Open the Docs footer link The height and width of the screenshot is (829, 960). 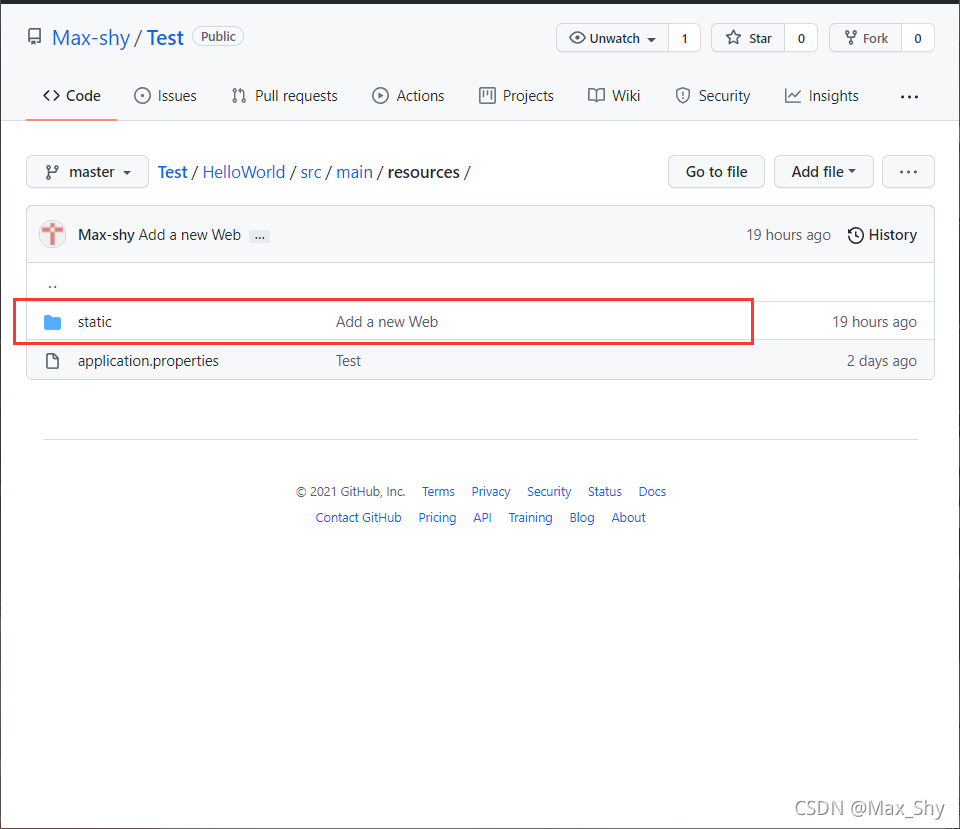[652, 492]
